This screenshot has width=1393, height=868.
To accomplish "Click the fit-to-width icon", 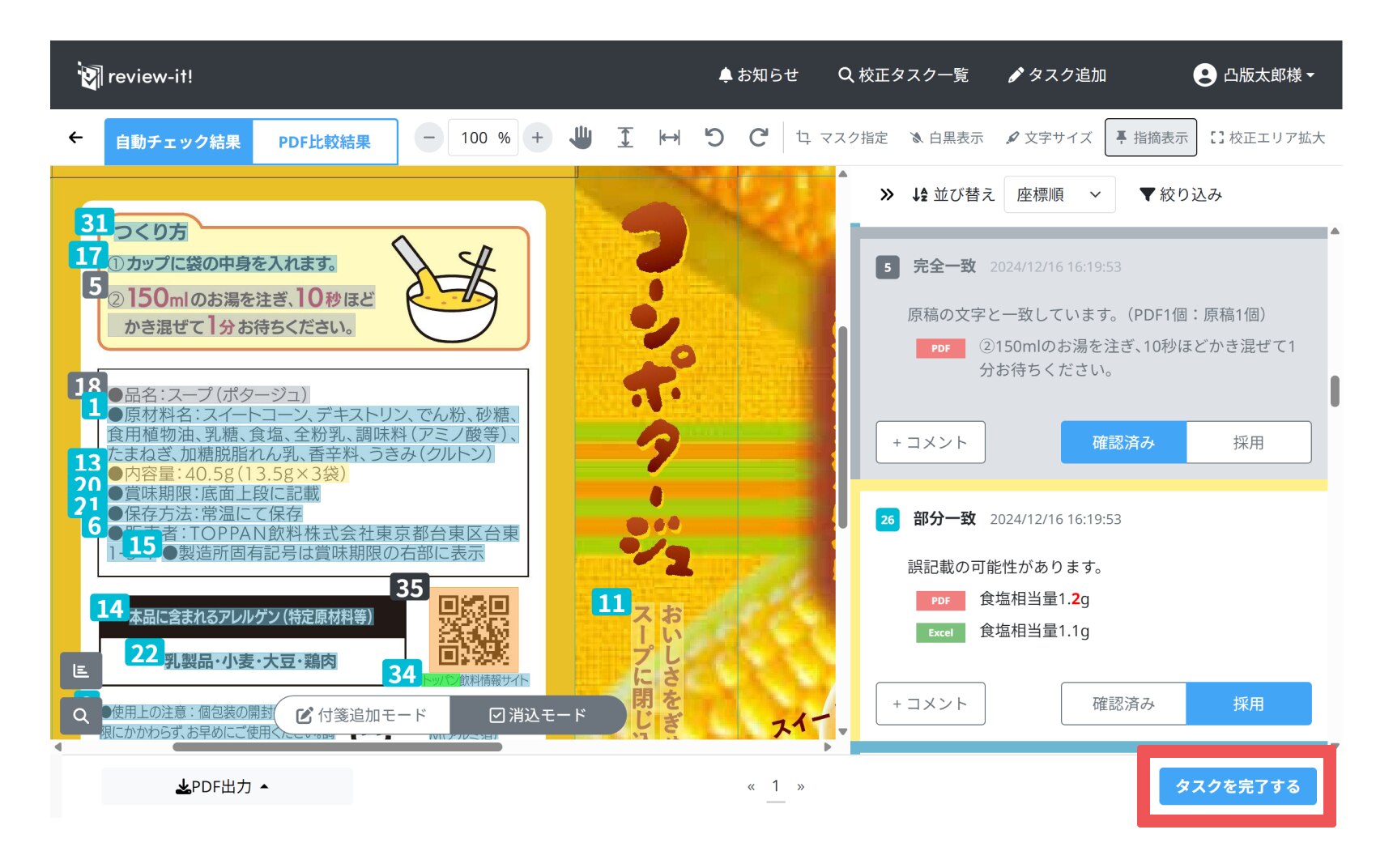I will click(x=669, y=138).
